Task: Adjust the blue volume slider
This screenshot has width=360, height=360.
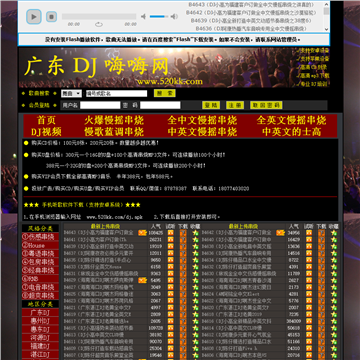Action: click(x=159, y=16)
